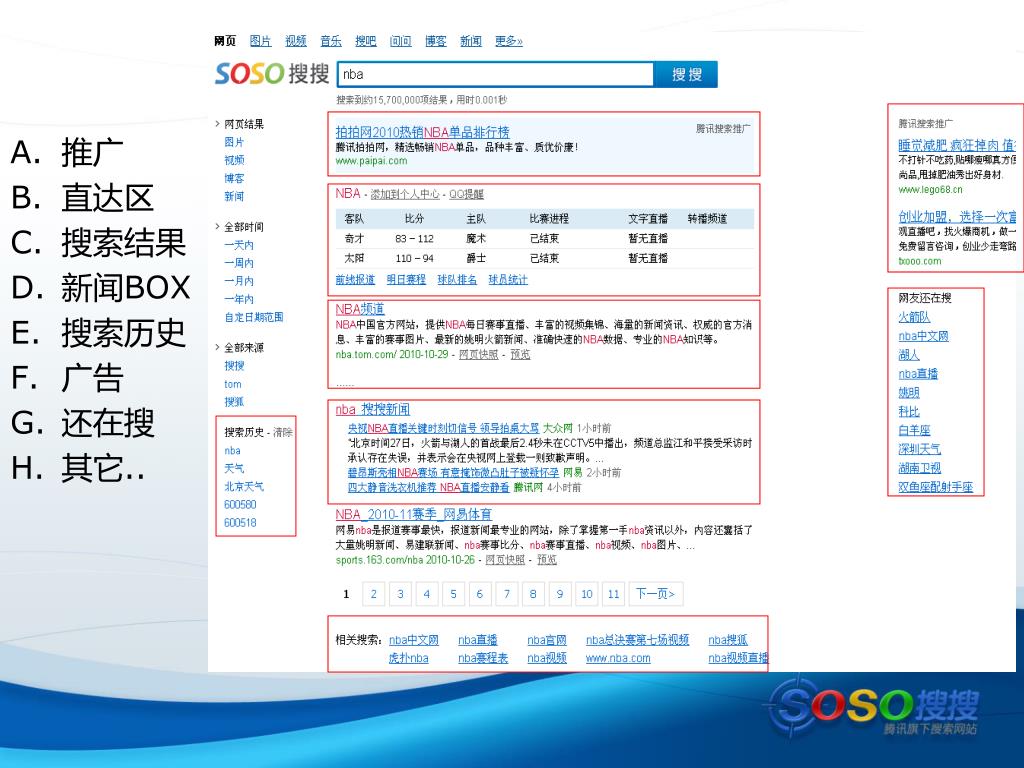Go to results page 2
The width and height of the screenshot is (1024, 768).
coord(374,594)
